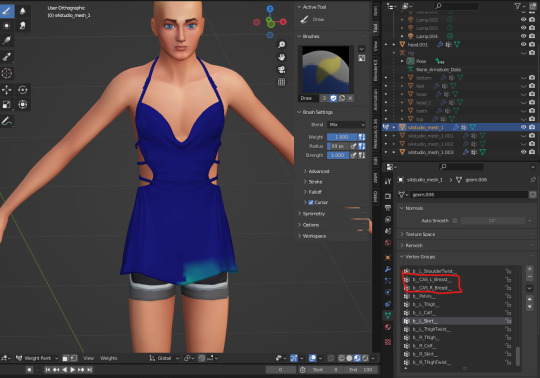
Task: Select the Rotate tool
Action: point(23,90)
